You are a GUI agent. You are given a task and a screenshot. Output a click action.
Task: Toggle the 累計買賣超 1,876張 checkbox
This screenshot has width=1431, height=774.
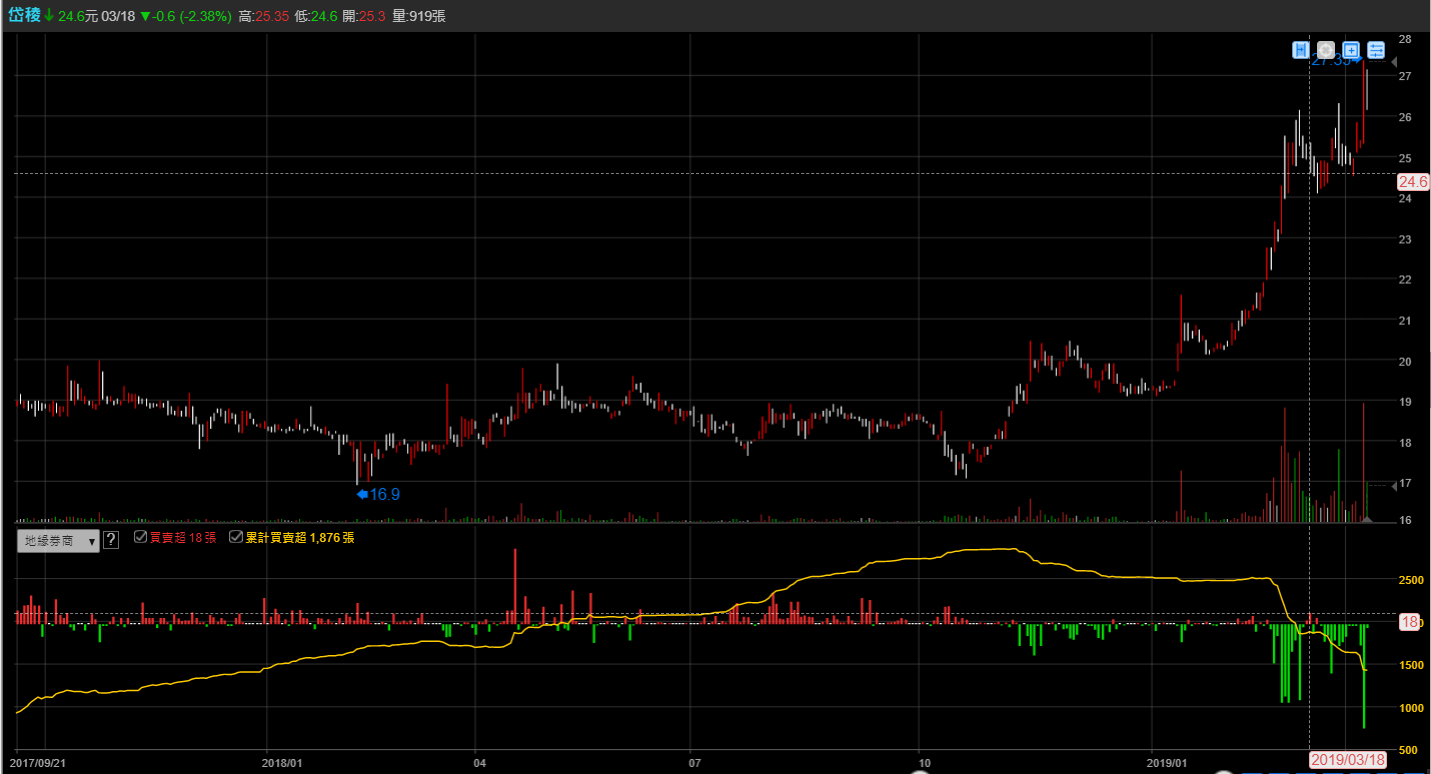pyautogui.click(x=235, y=538)
